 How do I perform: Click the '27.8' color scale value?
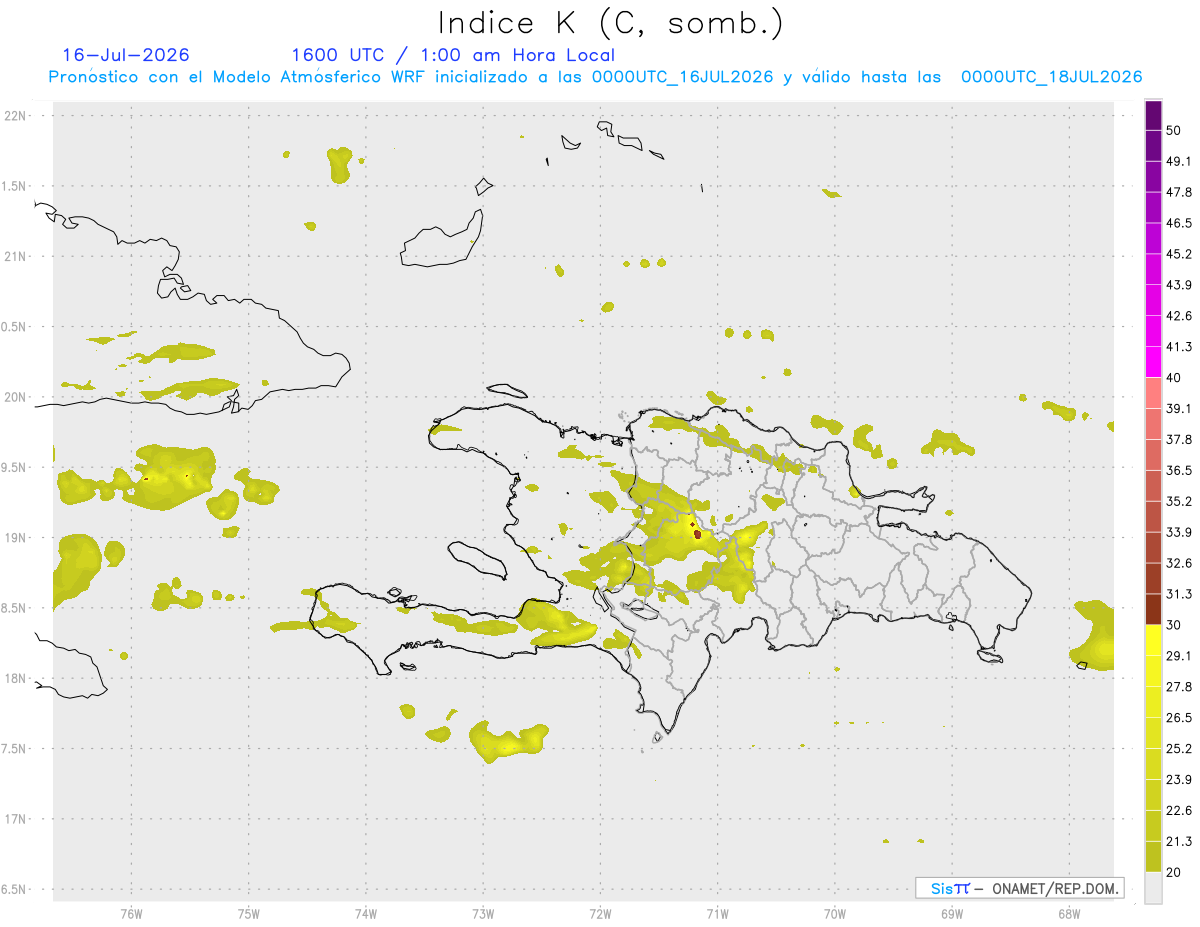pos(1178,687)
